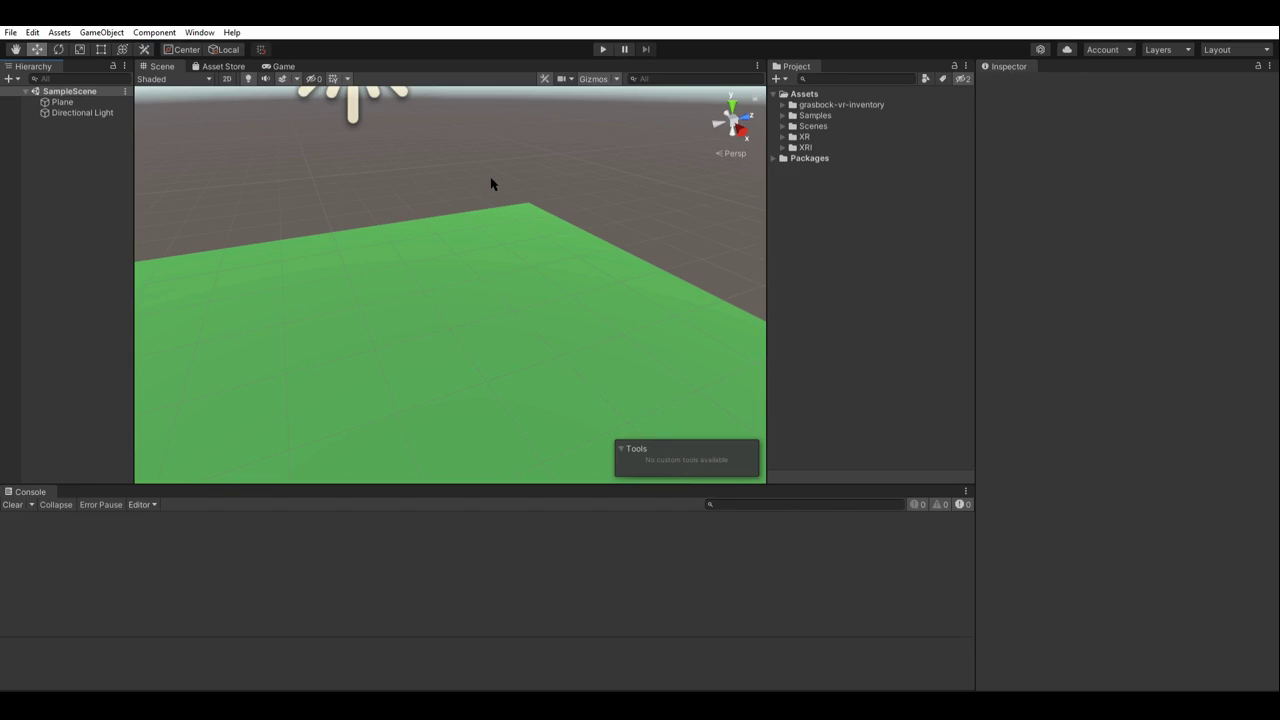Open Console Editor dropdown
The image size is (1280, 720).
coord(142,505)
